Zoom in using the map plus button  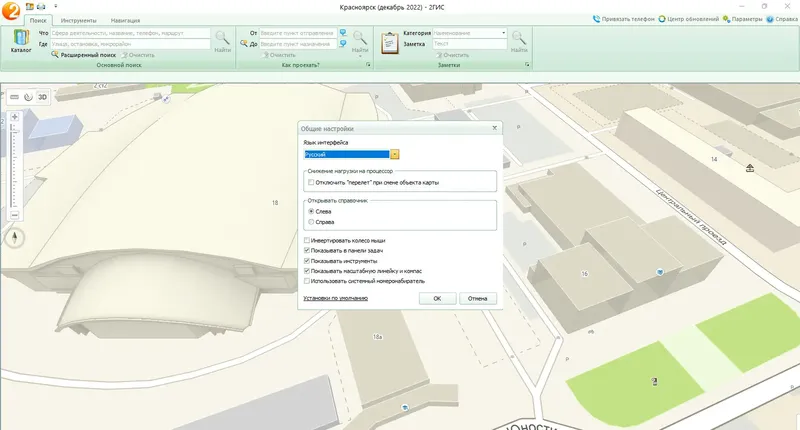click(x=15, y=117)
